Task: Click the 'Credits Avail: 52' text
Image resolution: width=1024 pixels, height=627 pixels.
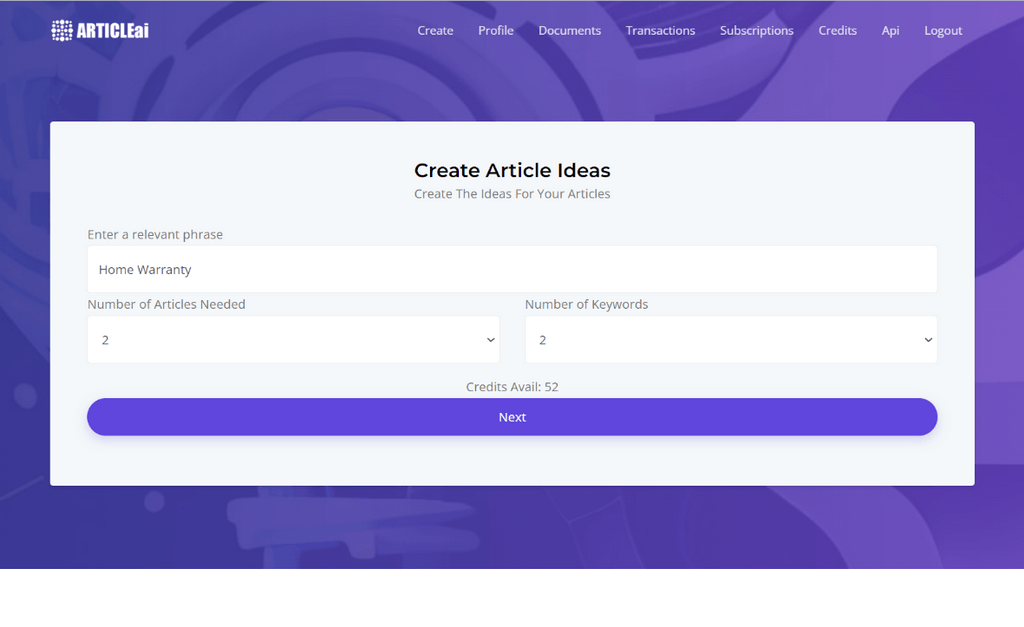Action: 512,387
